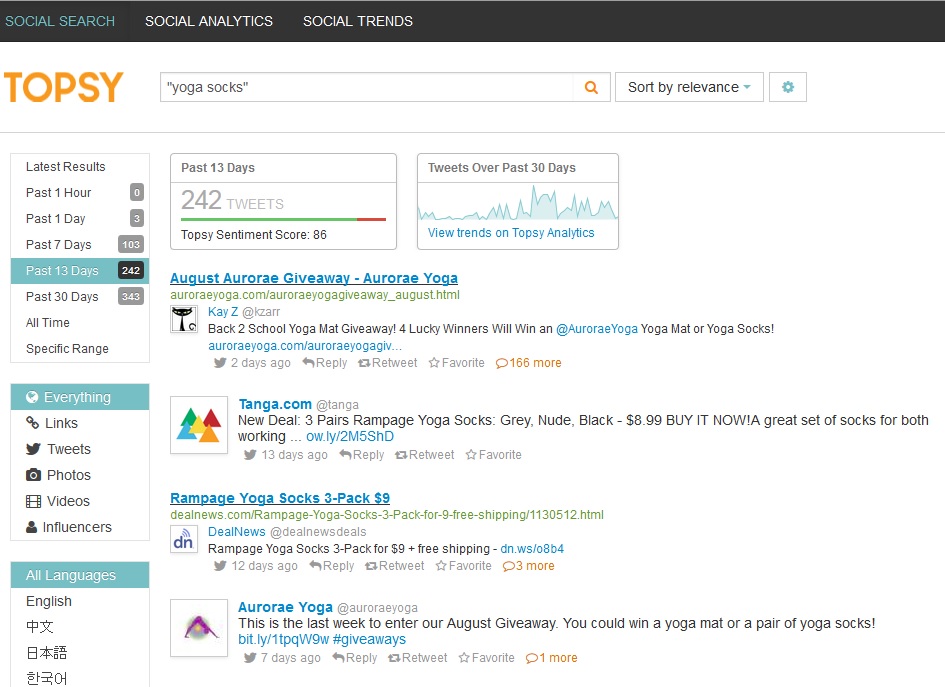The image size is (945, 687).
Task: Click the auroraeyoga.com giveaway green URL
Action: click(315, 295)
